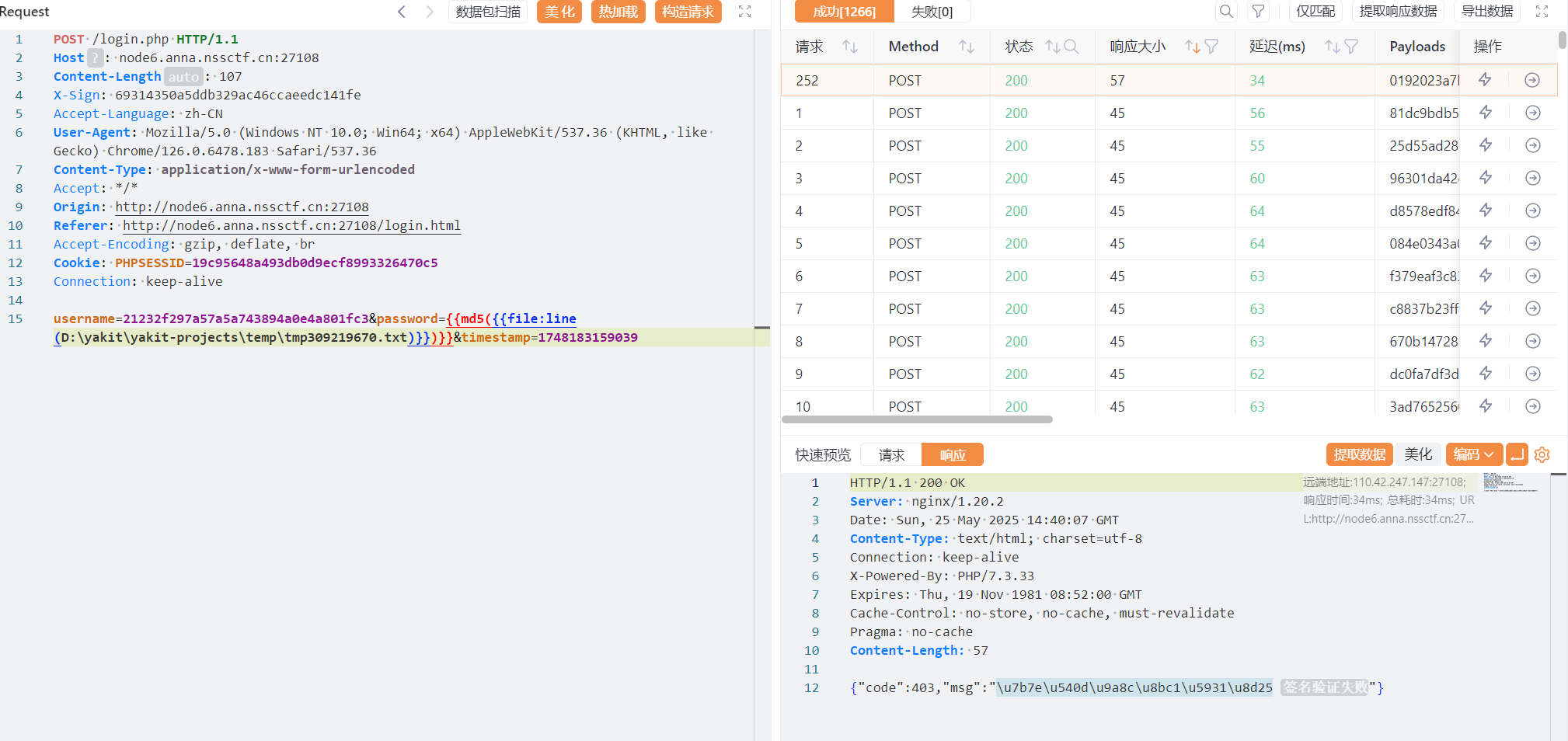Click the results table horizontal scrollbar
This screenshot has width=1568, height=741.
(x=917, y=419)
